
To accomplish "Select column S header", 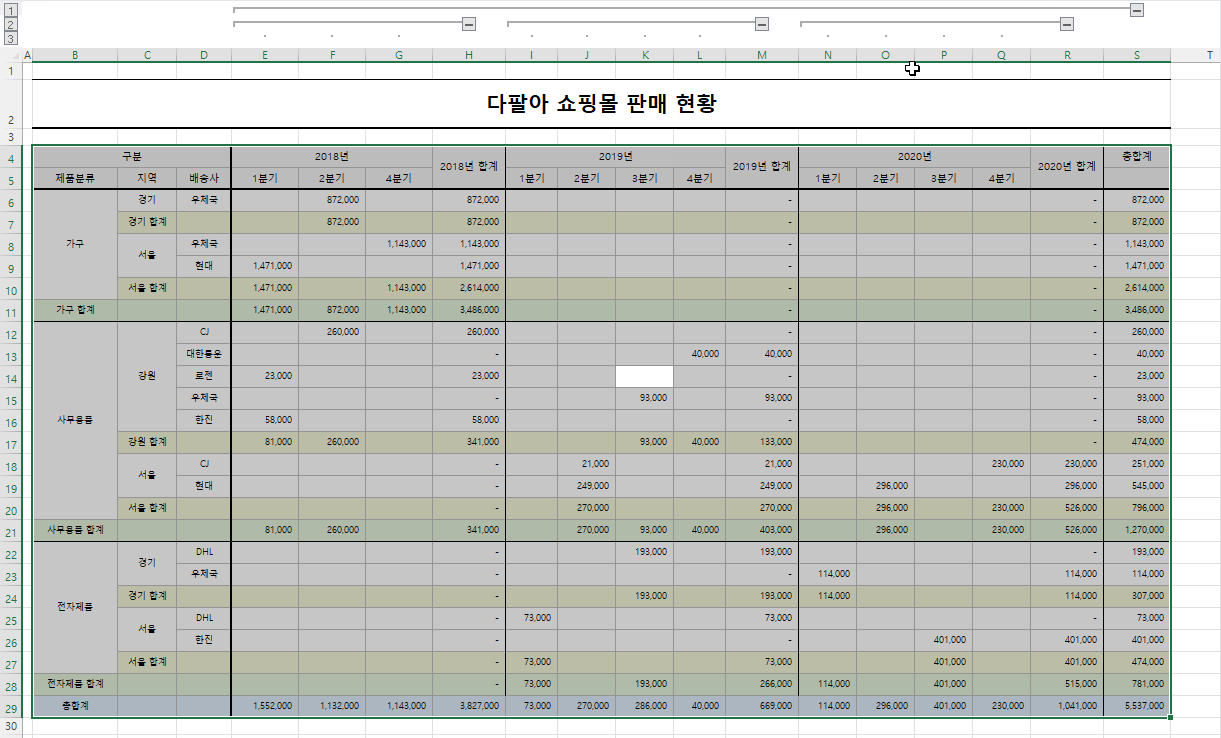I will pyautogui.click(x=1136, y=55).
